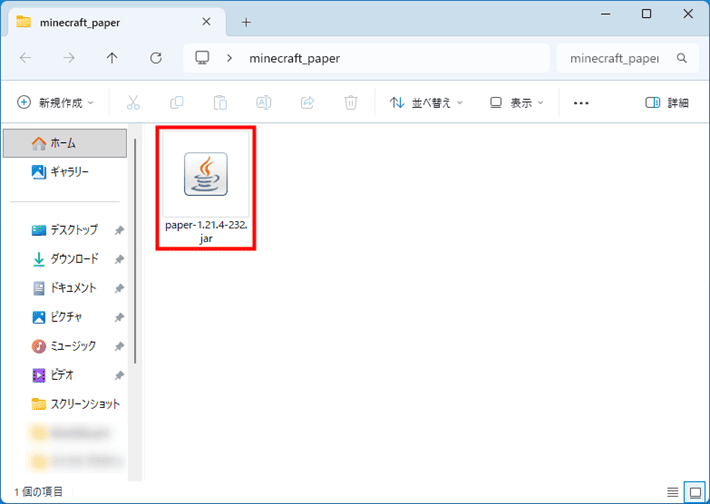Go up one folder level arrow
The width and height of the screenshot is (710, 504).
(112, 58)
